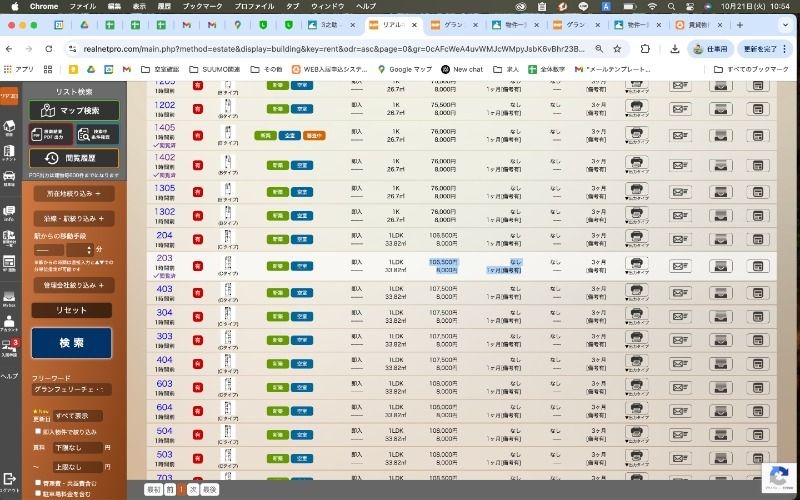The width and height of the screenshot is (800, 500).
Task: Expand 沿線・駅絞り込み filter
Action: [74, 218]
